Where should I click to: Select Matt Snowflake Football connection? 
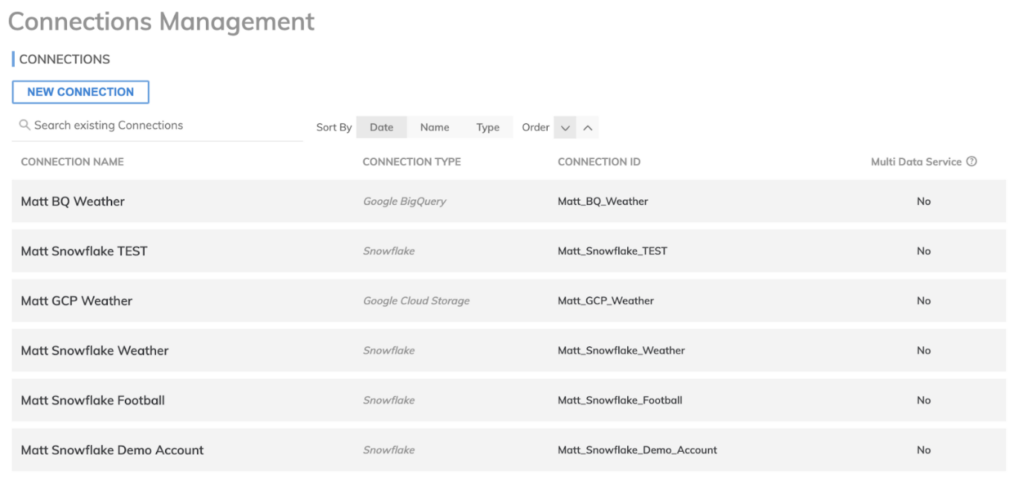(x=93, y=400)
